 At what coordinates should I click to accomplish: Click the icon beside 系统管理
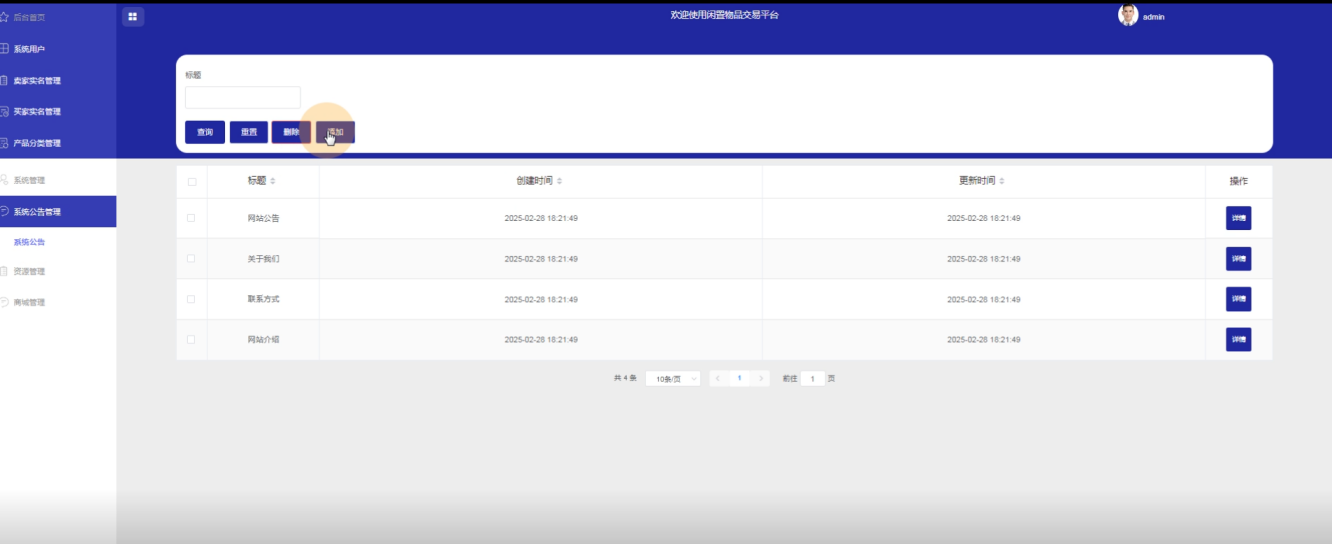pyautogui.click(x=4, y=180)
